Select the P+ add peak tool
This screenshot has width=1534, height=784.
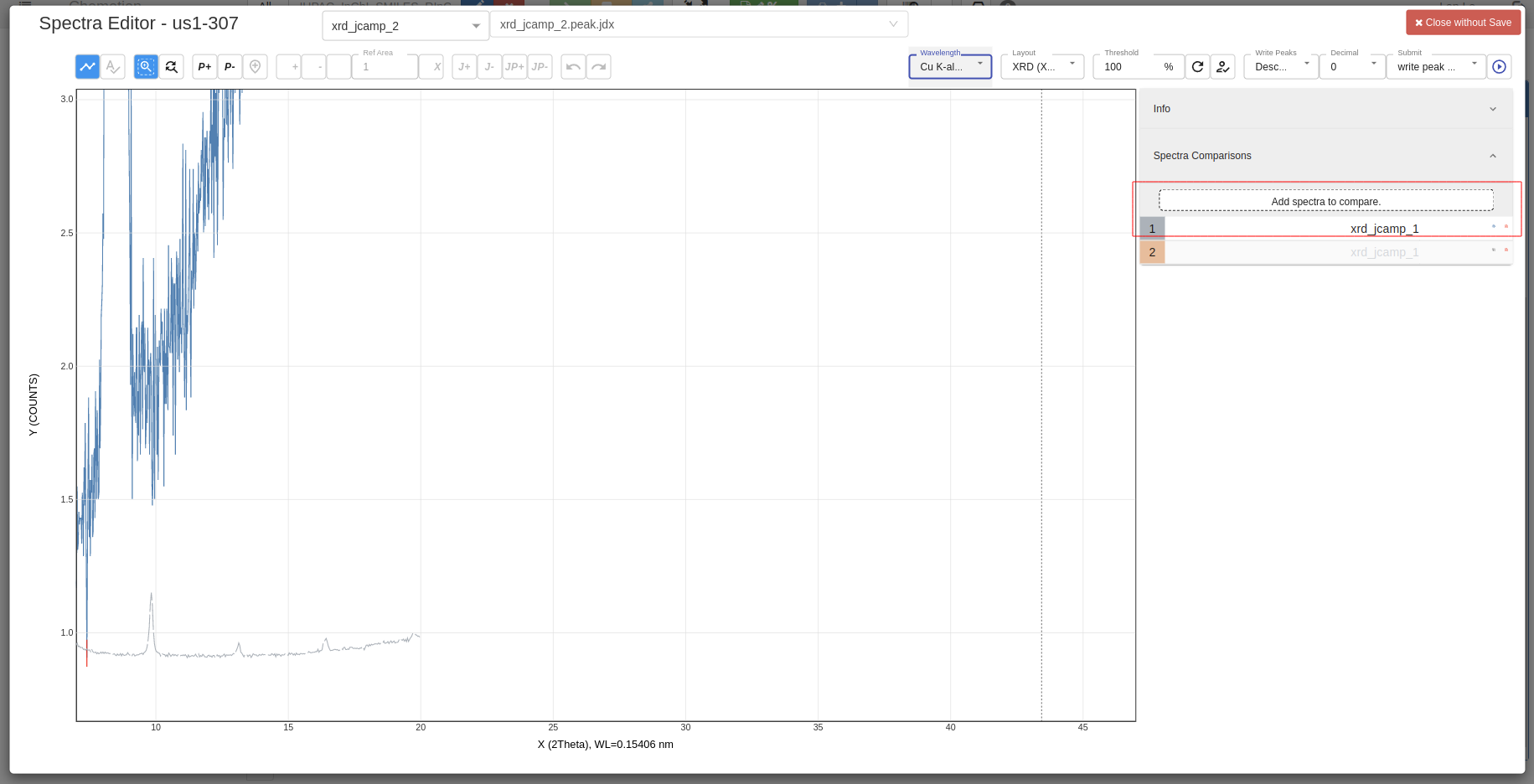(204, 66)
